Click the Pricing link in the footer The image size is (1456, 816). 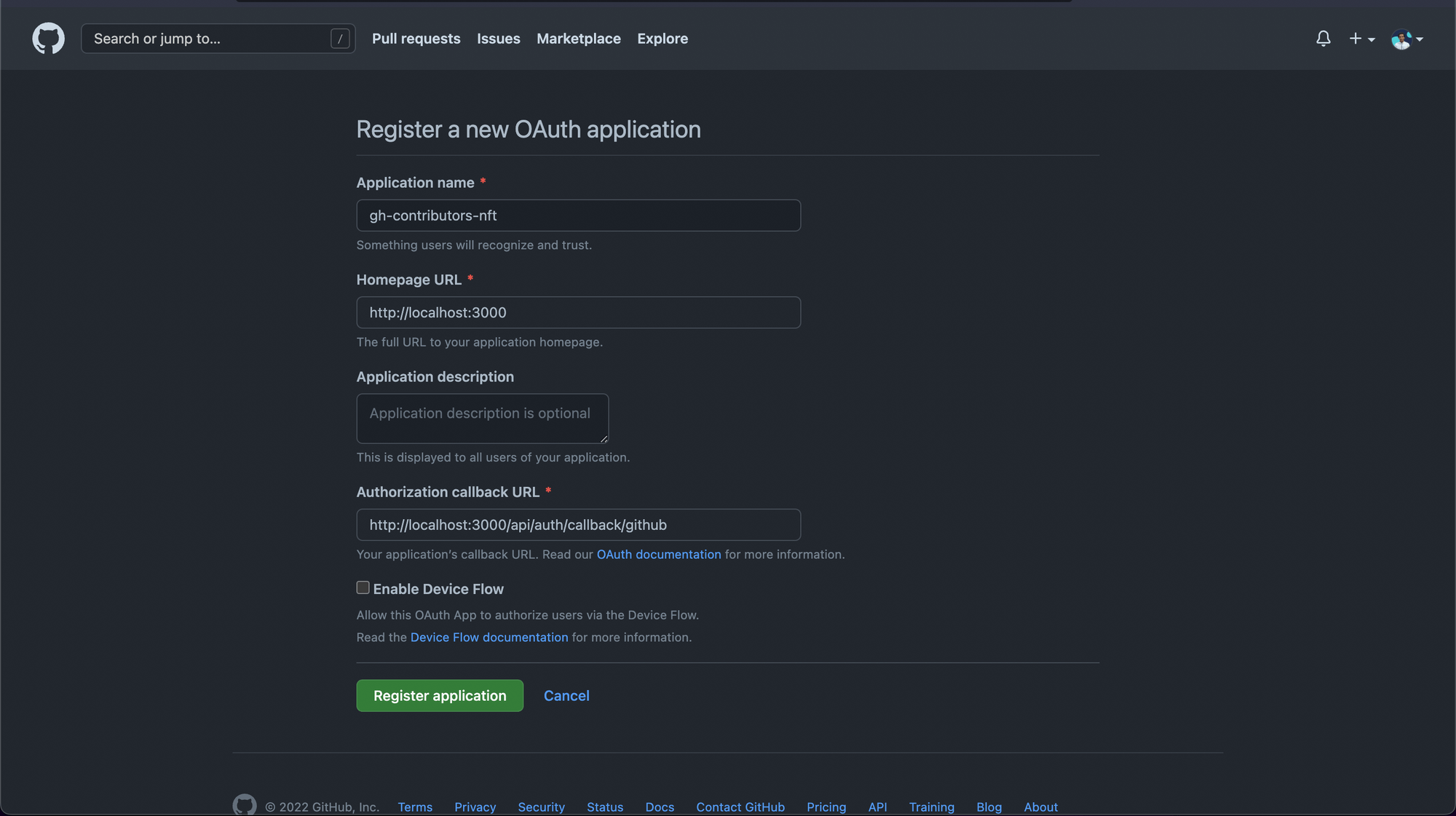click(826, 807)
